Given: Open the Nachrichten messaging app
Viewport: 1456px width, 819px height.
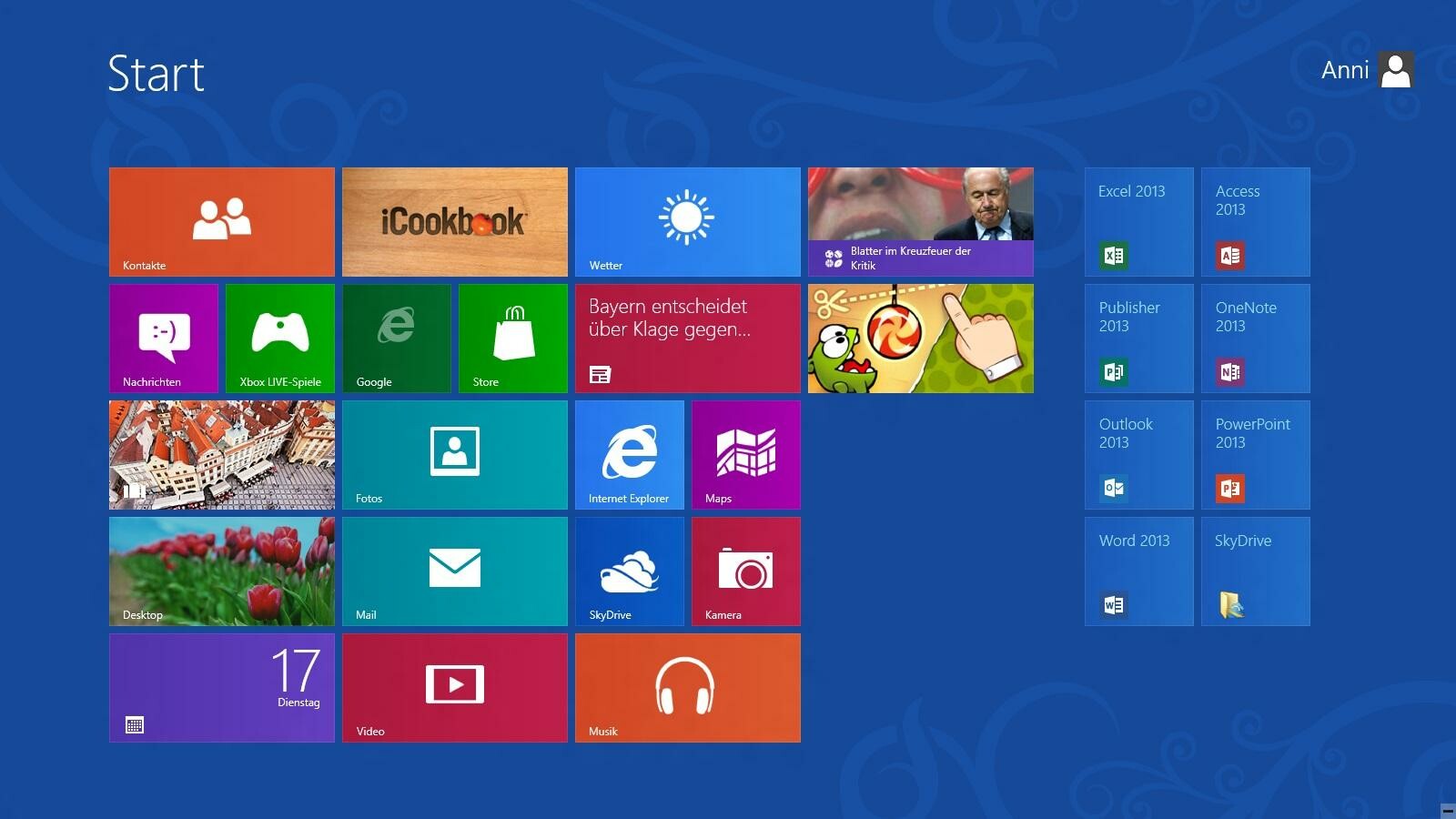Looking at the screenshot, I should (x=163, y=338).
